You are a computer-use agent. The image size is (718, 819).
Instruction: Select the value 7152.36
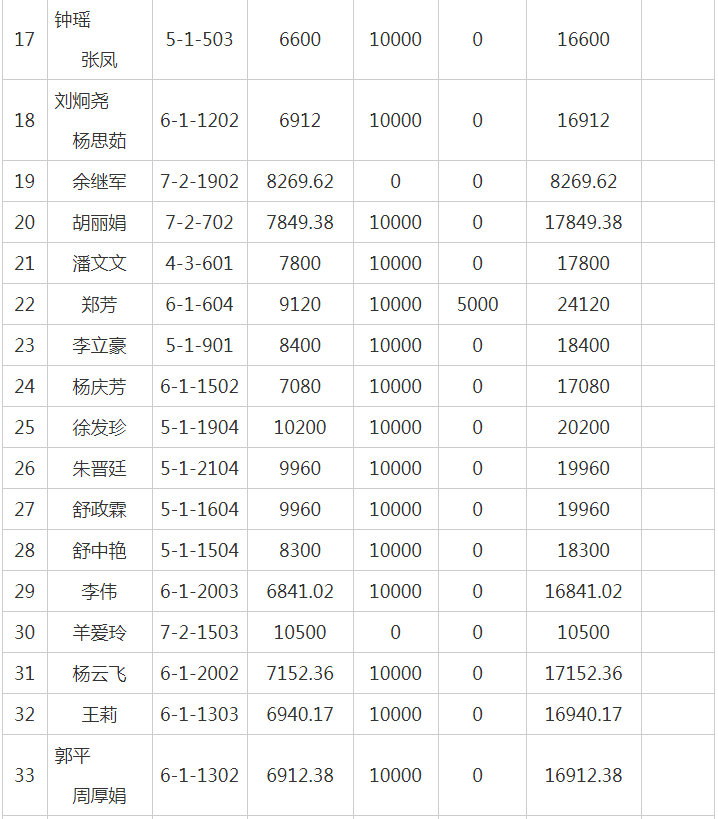coord(300,673)
